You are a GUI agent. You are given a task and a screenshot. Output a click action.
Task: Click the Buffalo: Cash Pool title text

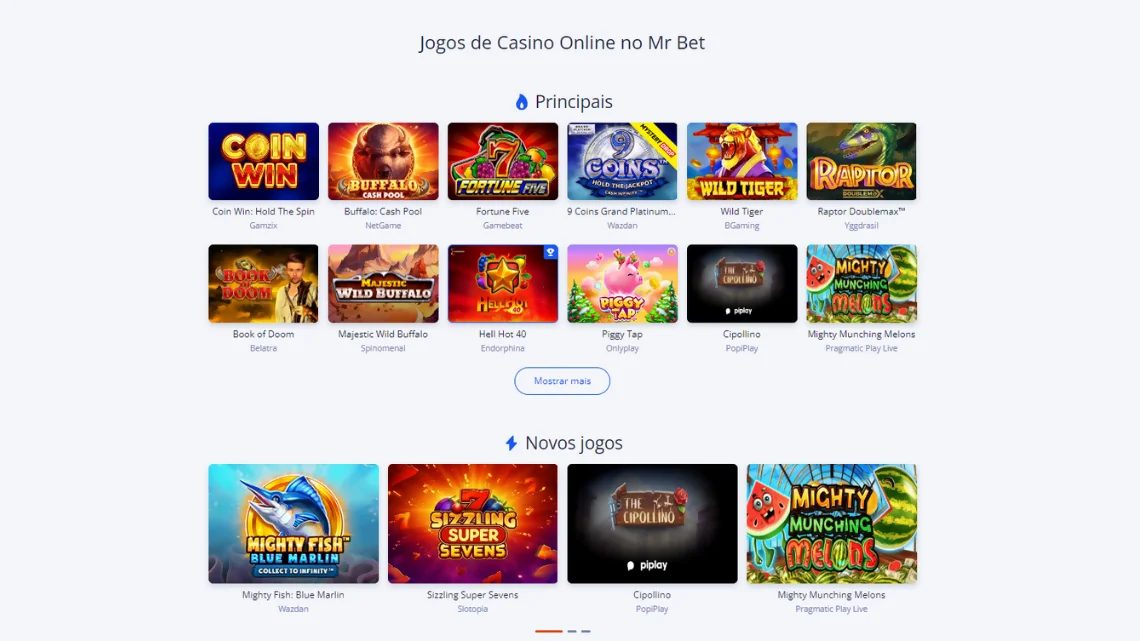[x=383, y=211]
